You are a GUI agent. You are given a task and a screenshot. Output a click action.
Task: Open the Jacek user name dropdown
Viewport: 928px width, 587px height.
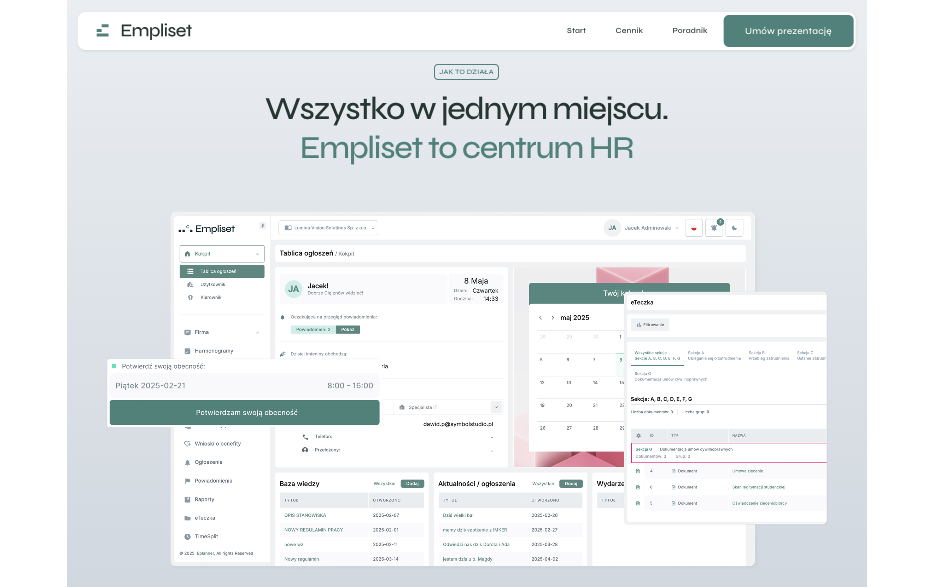pyautogui.click(x=652, y=228)
